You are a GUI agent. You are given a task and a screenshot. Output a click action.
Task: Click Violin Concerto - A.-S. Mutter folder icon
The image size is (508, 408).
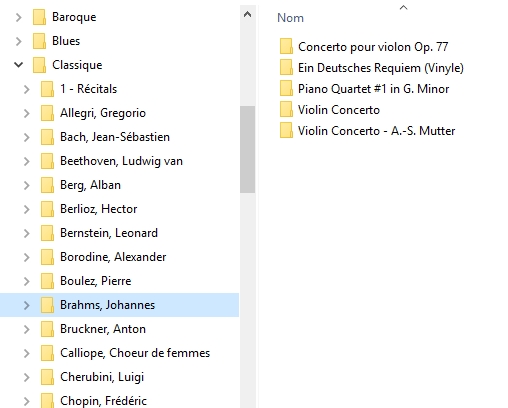pyautogui.click(x=286, y=130)
